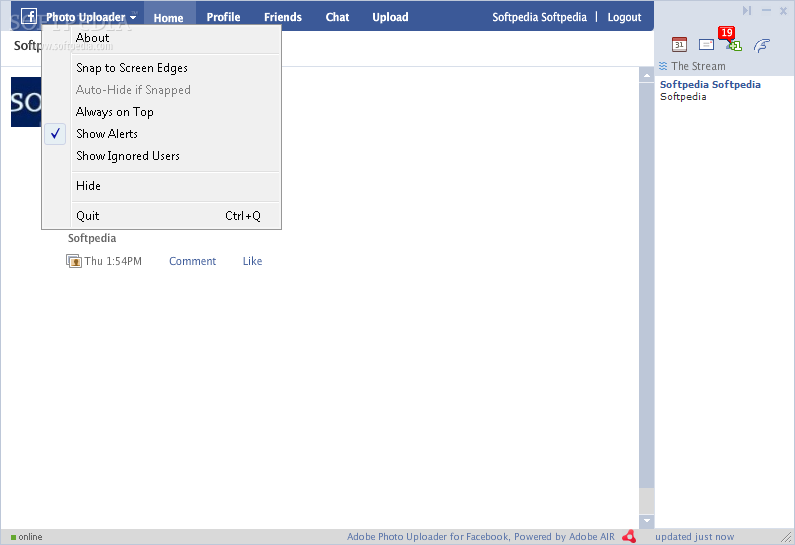Open Softpedia Softpedia stream entry
Viewport: 795px width, 545px height.
(710, 85)
